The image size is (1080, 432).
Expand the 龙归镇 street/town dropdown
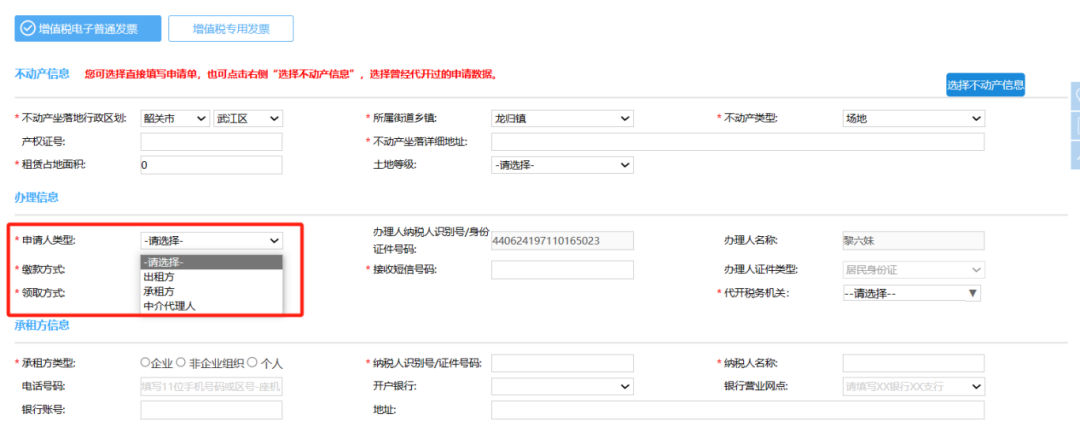[562, 119]
